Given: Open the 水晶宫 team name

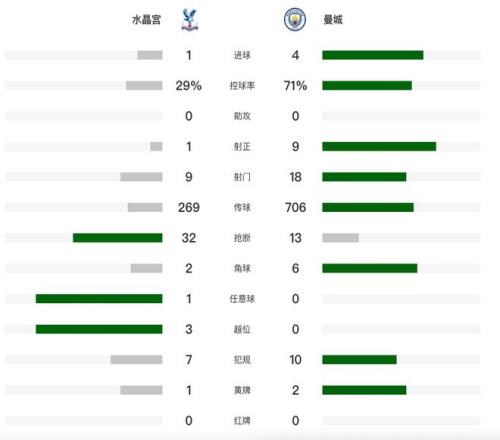Looking at the screenshot, I should pyautogui.click(x=146, y=20).
